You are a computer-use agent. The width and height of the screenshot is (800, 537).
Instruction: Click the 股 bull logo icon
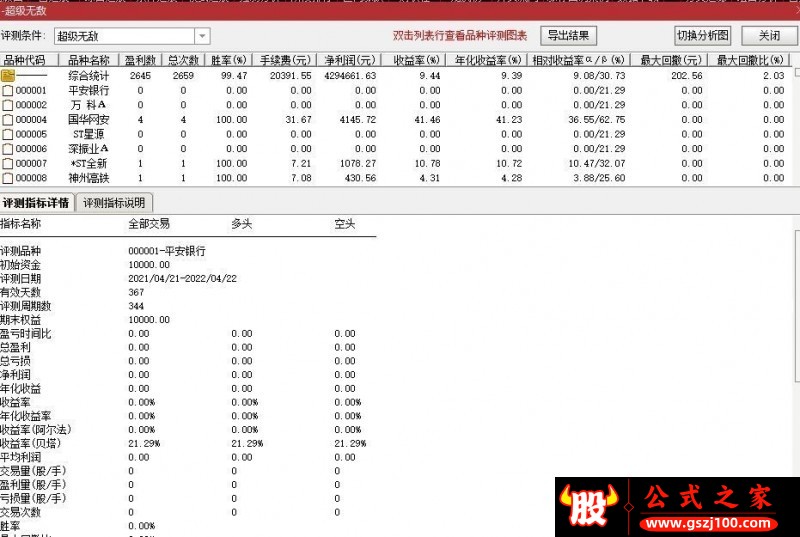[x=589, y=506]
